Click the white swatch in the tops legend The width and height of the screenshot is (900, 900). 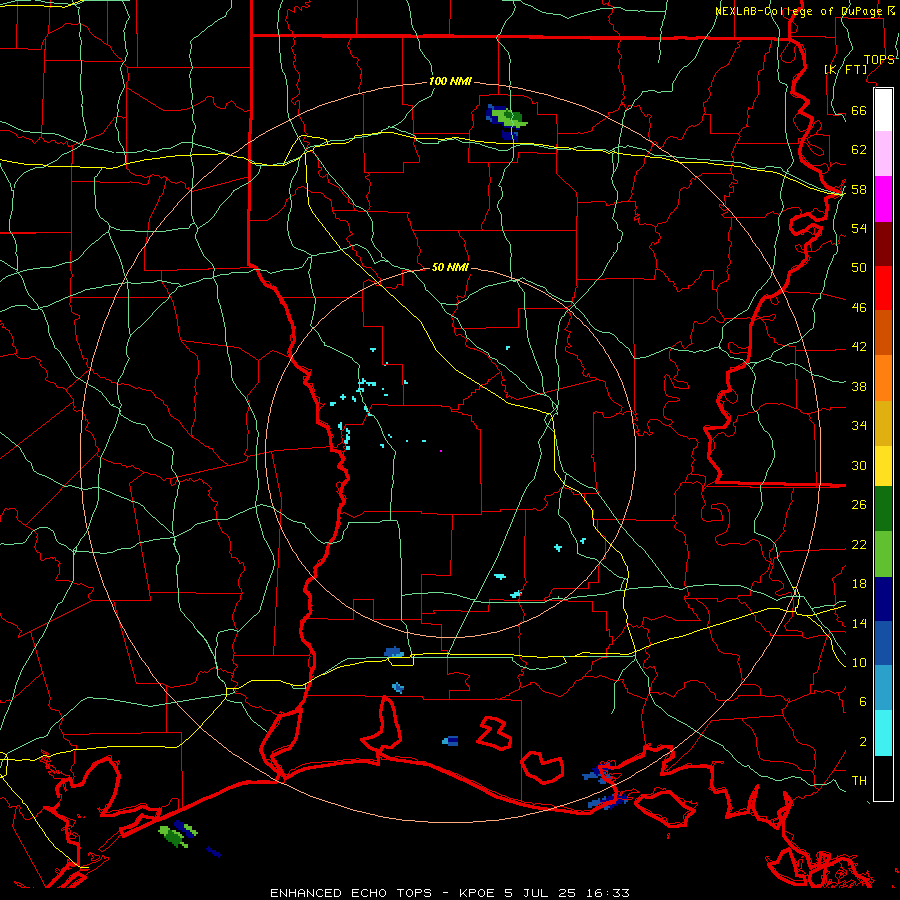pyautogui.click(x=883, y=110)
